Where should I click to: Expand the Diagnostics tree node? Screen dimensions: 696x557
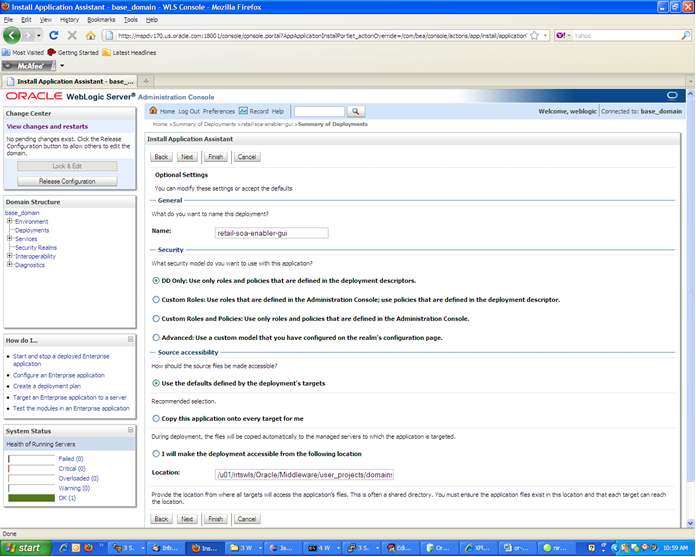(x=9, y=265)
